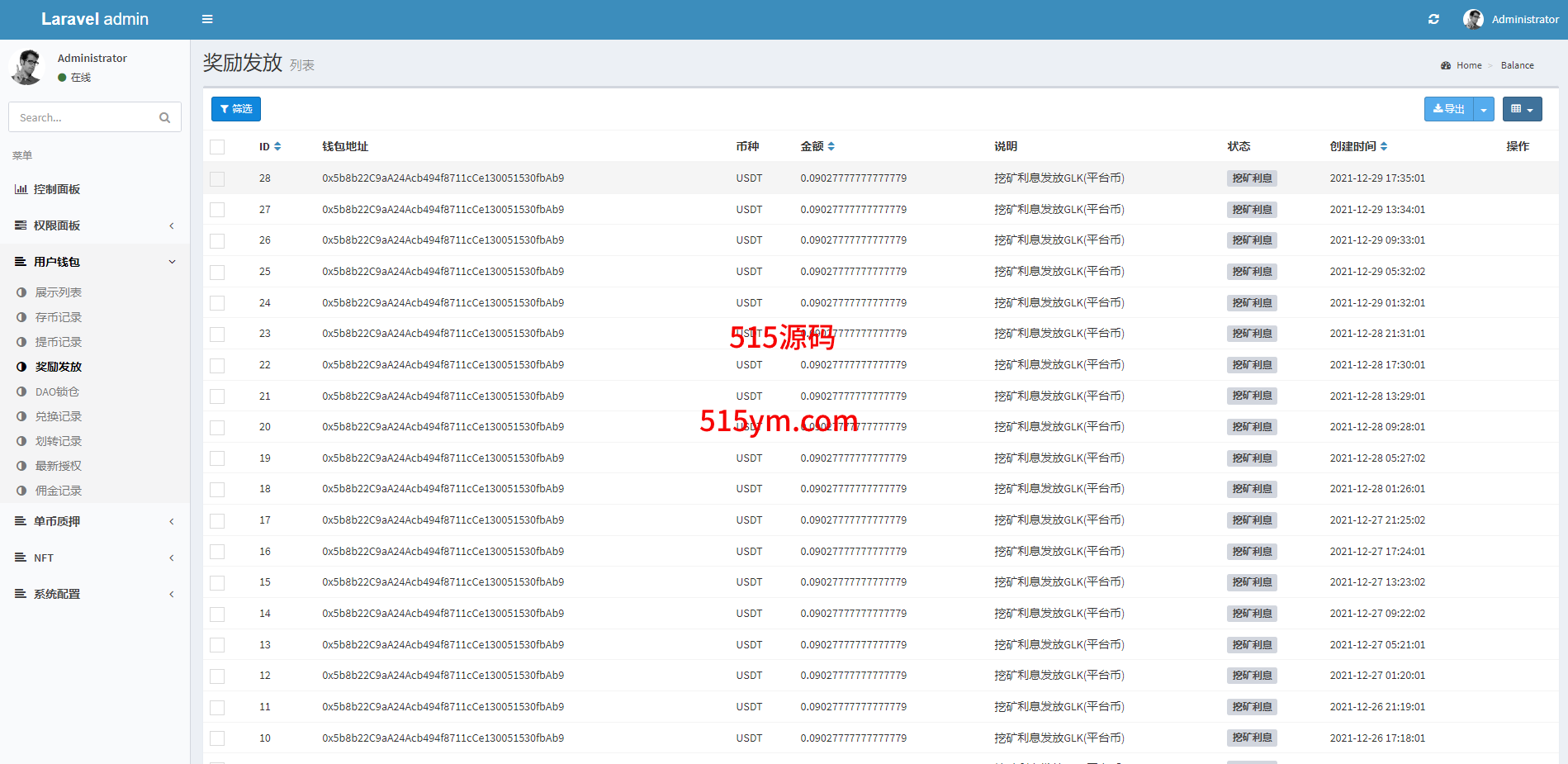Open the 导出 export dropdown arrow
Viewport: 1568px width, 764px height.
(1484, 109)
